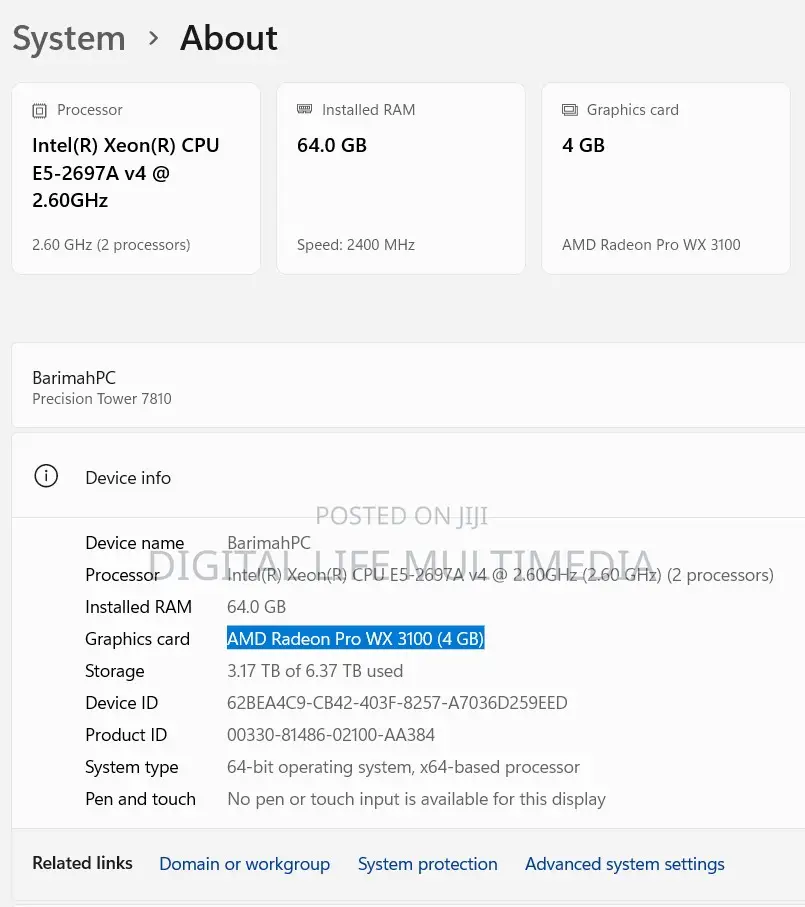
Task: Click the processor value ending '(2 processors)'
Action: tap(500, 575)
